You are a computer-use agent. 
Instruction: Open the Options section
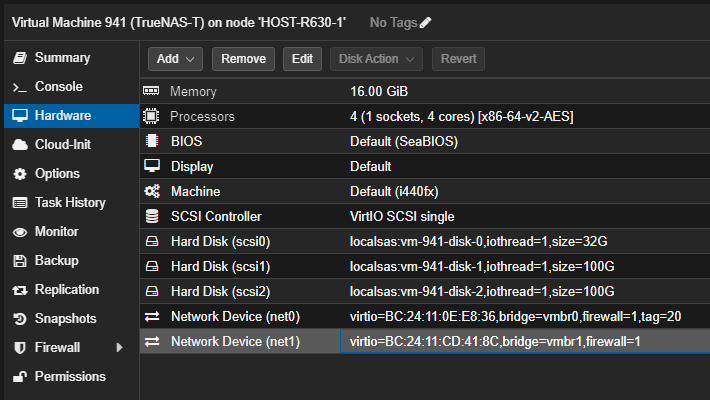coord(72,173)
